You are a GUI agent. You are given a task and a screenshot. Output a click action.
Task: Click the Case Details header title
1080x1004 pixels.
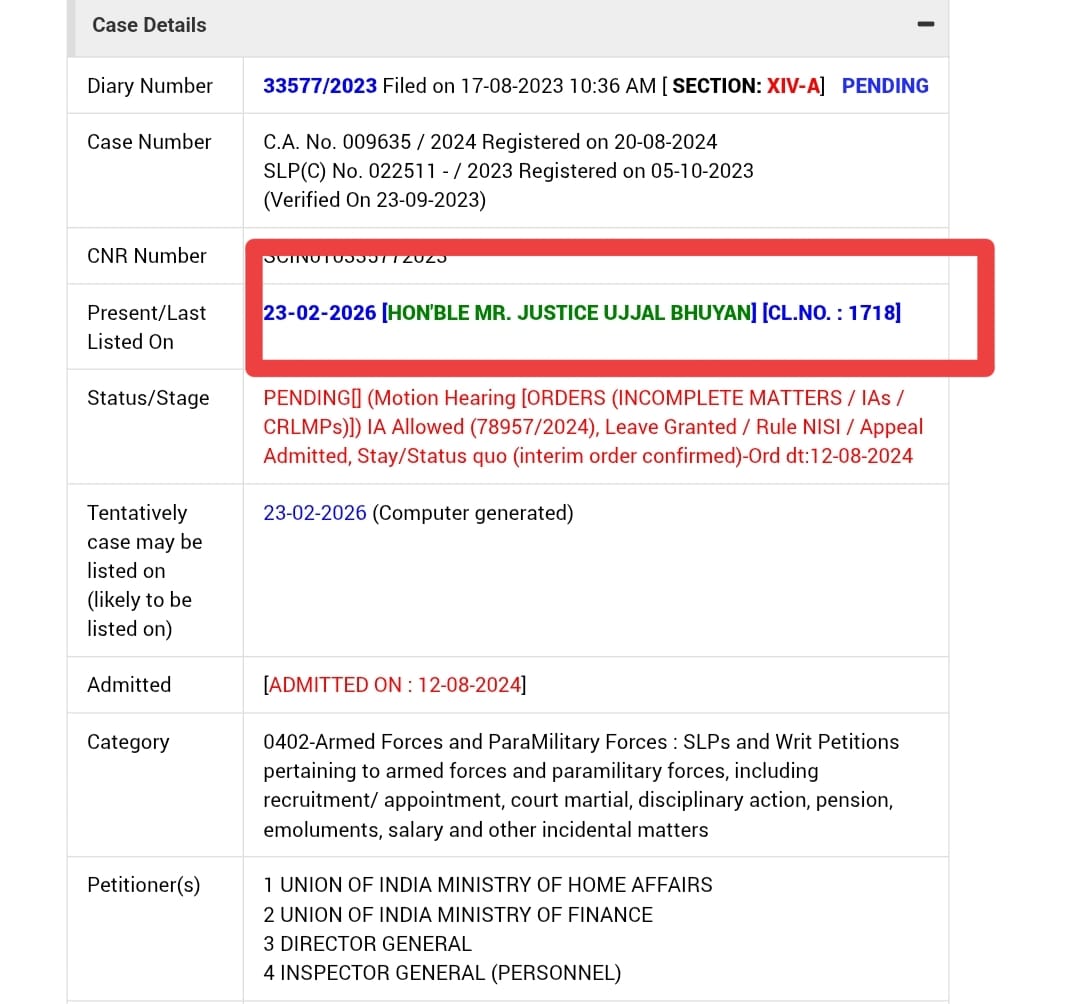coord(149,25)
